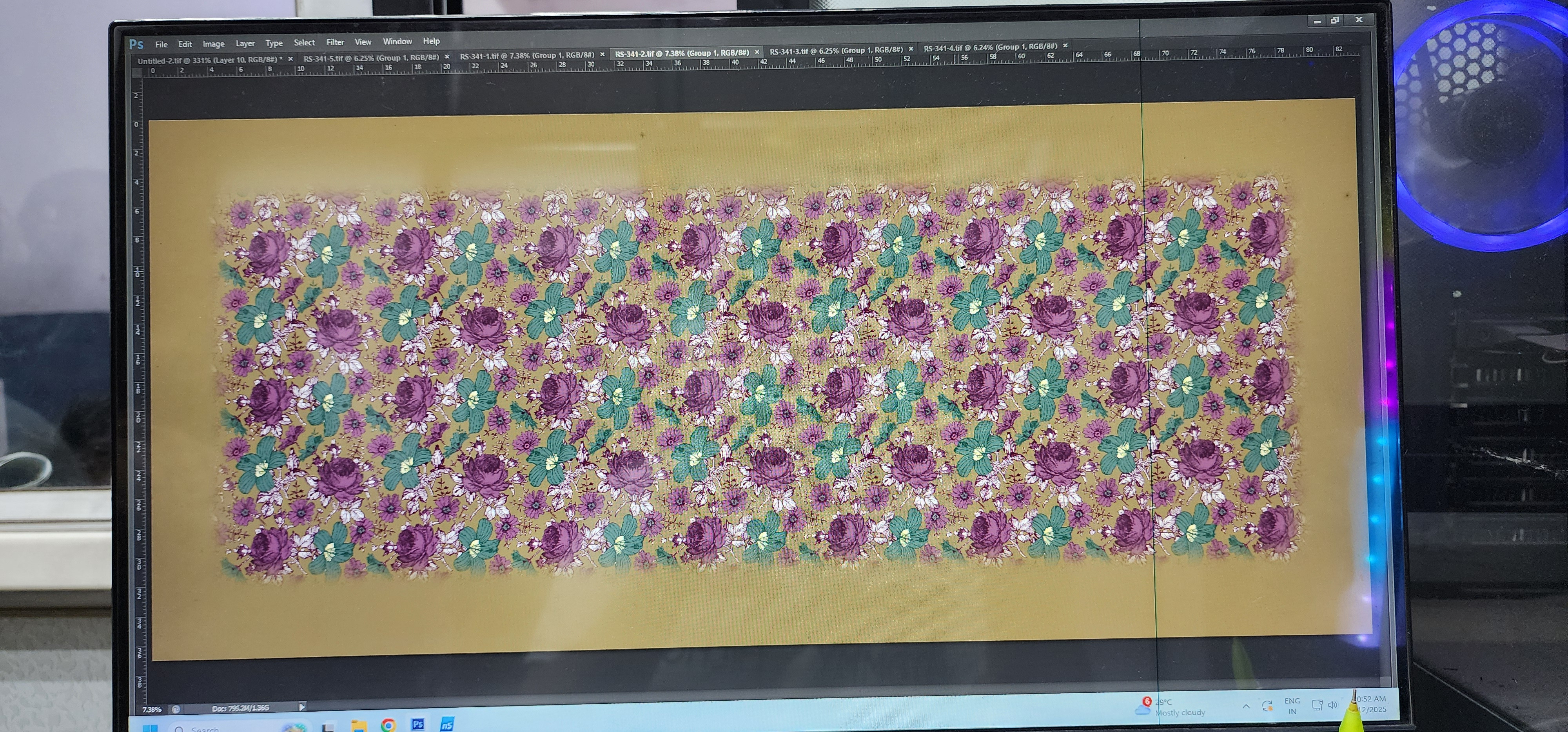Open the Filter menu

coord(335,43)
